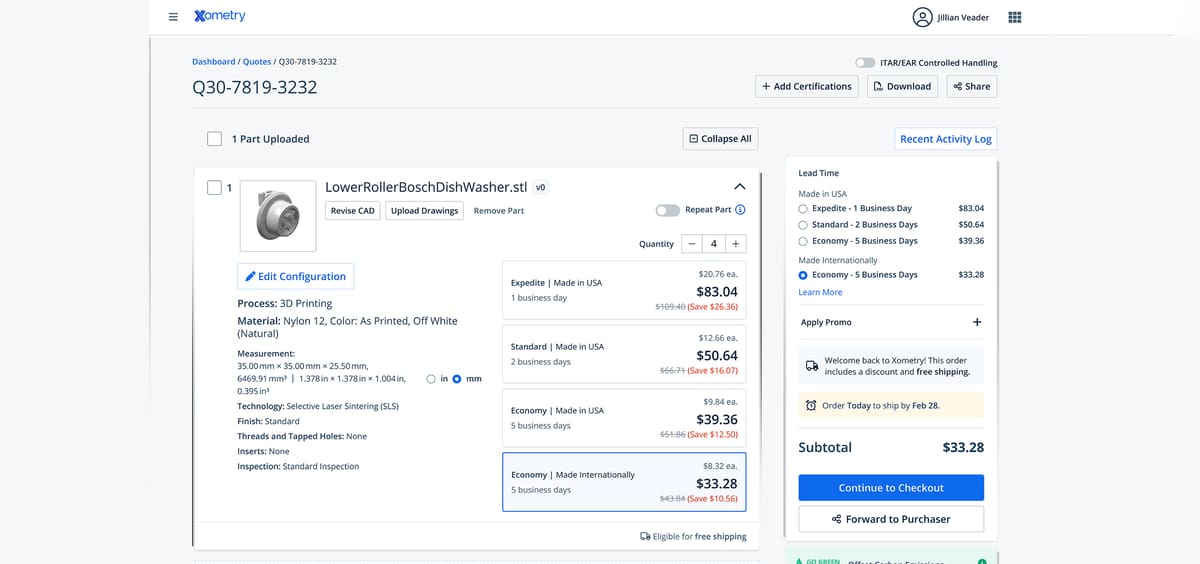Click the LowerRollerBoschDishWasher.stl file name
The height and width of the screenshot is (564, 1200).
pyautogui.click(x=426, y=187)
